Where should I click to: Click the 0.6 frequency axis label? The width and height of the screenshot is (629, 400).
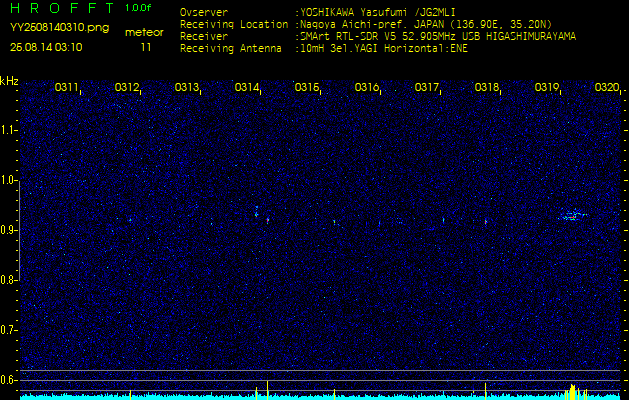(8, 380)
